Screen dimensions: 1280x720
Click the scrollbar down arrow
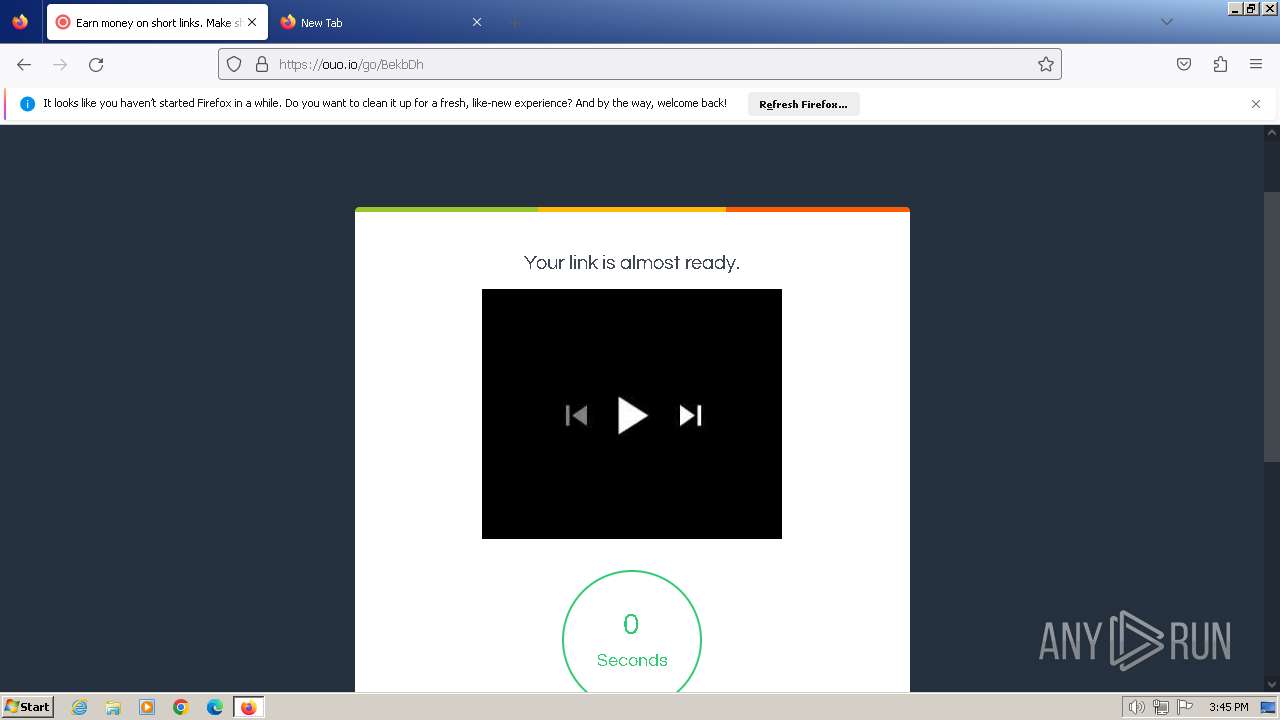1272,685
